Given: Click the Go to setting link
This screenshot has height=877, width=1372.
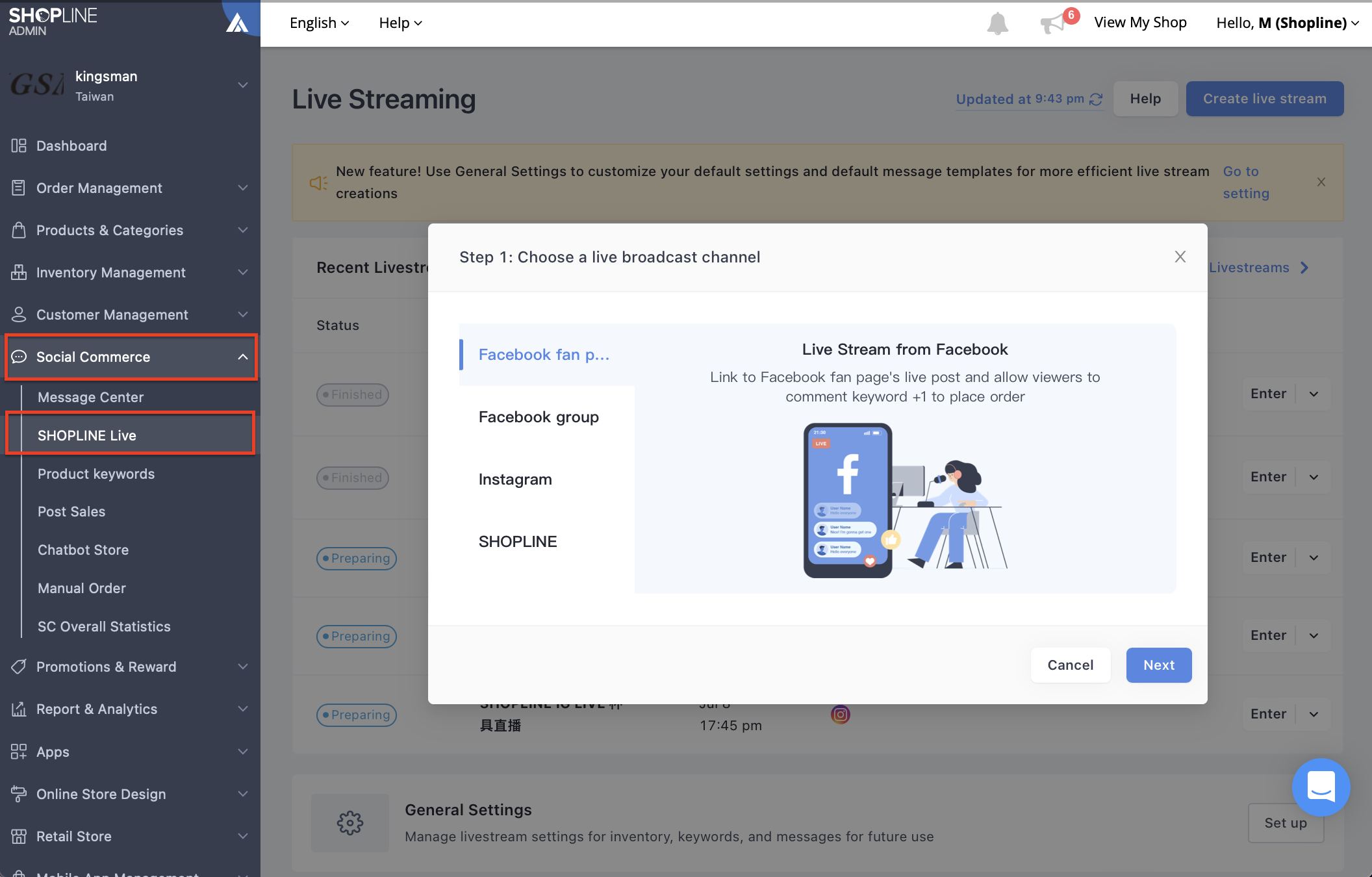Looking at the screenshot, I should [x=1246, y=183].
